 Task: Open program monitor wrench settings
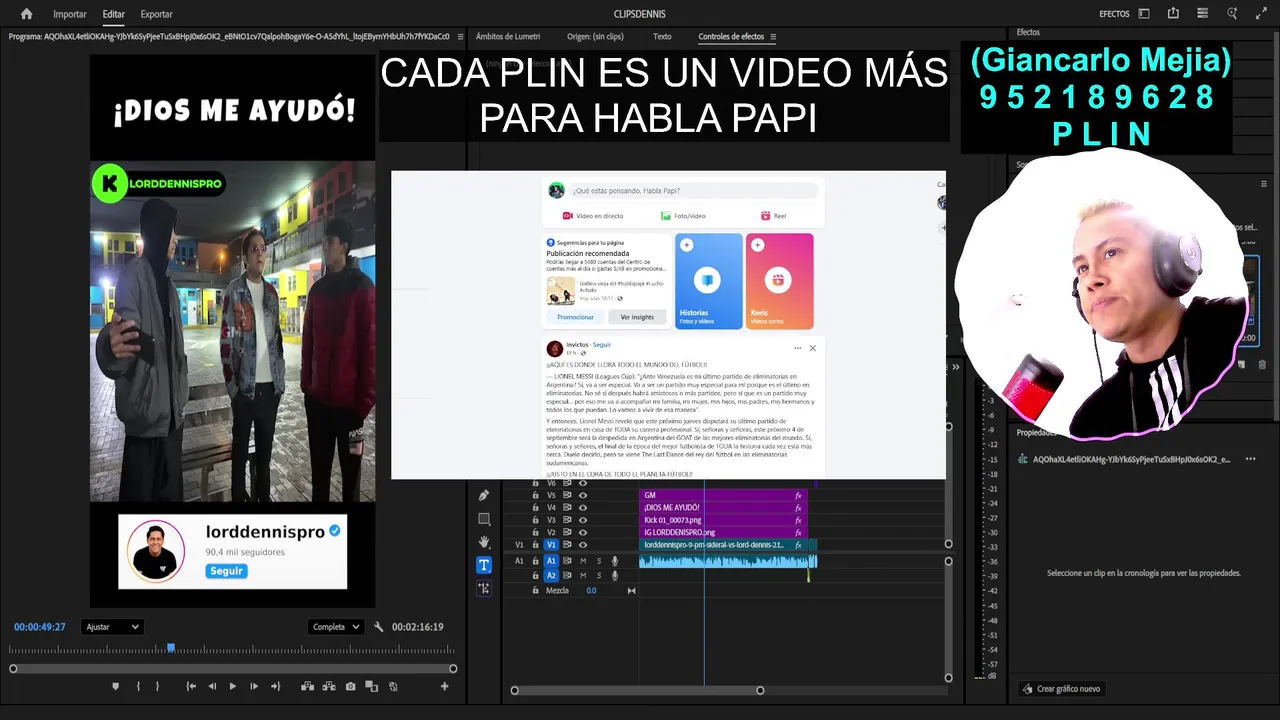click(x=379, y=627)
